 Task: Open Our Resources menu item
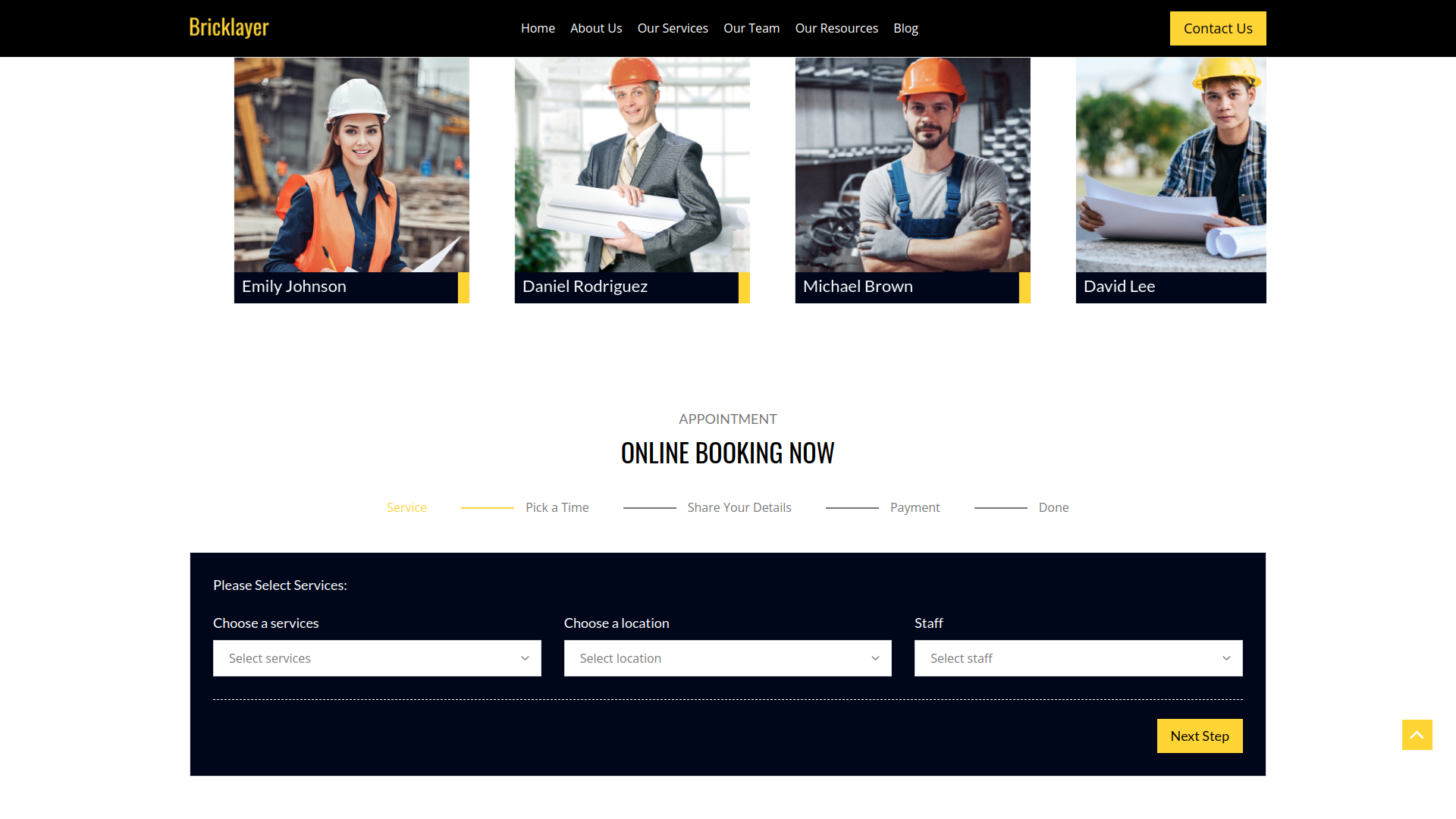click(836, 28)
